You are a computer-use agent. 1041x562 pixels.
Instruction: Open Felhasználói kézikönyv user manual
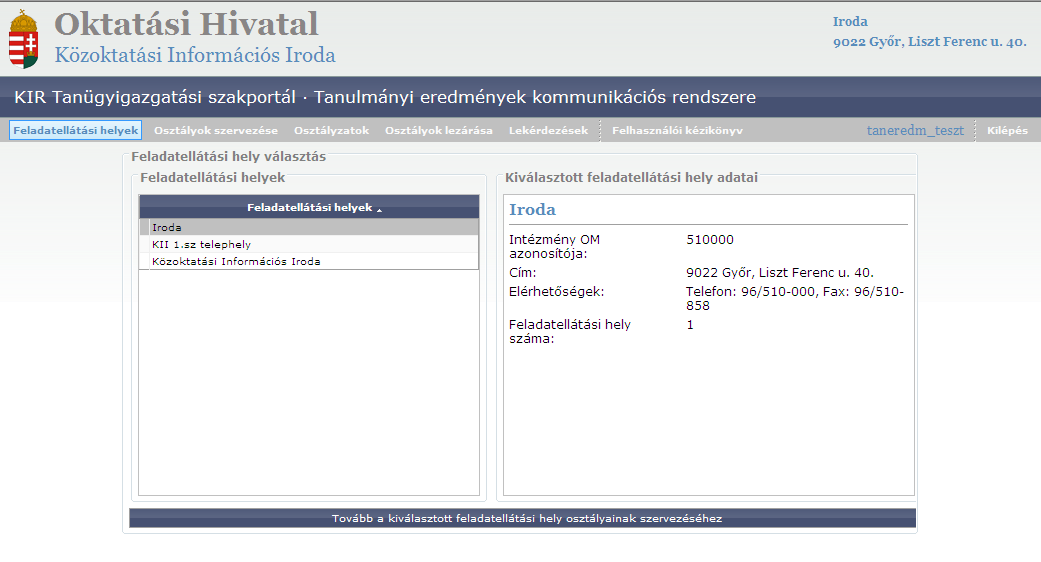[677, 130]
